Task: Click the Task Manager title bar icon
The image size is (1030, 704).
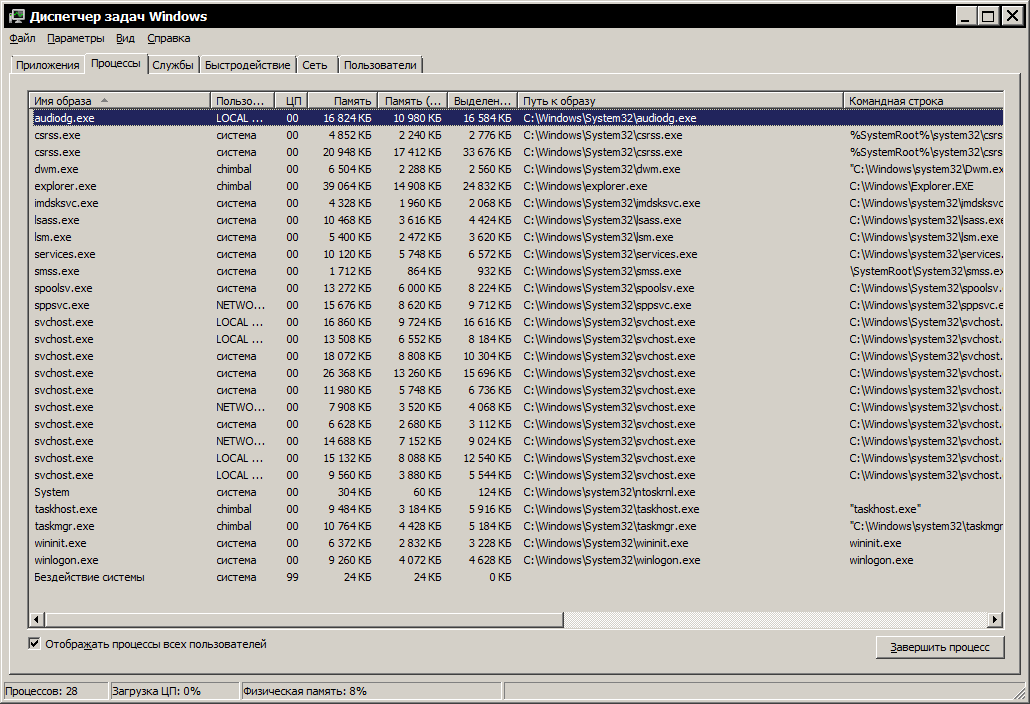Action: pyautogui.click(x=16, y=16)
